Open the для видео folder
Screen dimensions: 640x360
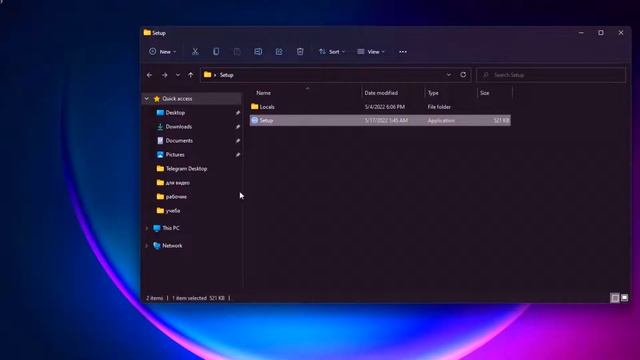(x=178, y=183)
